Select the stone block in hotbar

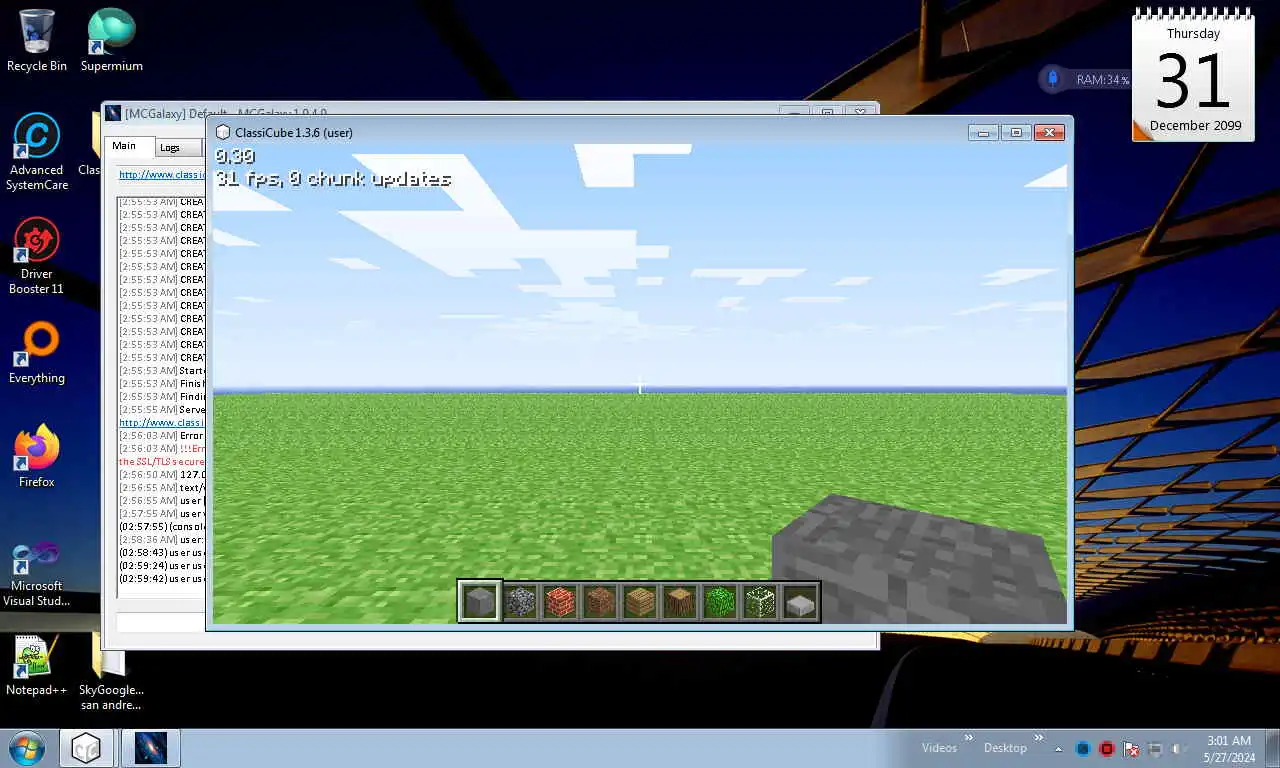pyautogui.click(x=480, y=602)
